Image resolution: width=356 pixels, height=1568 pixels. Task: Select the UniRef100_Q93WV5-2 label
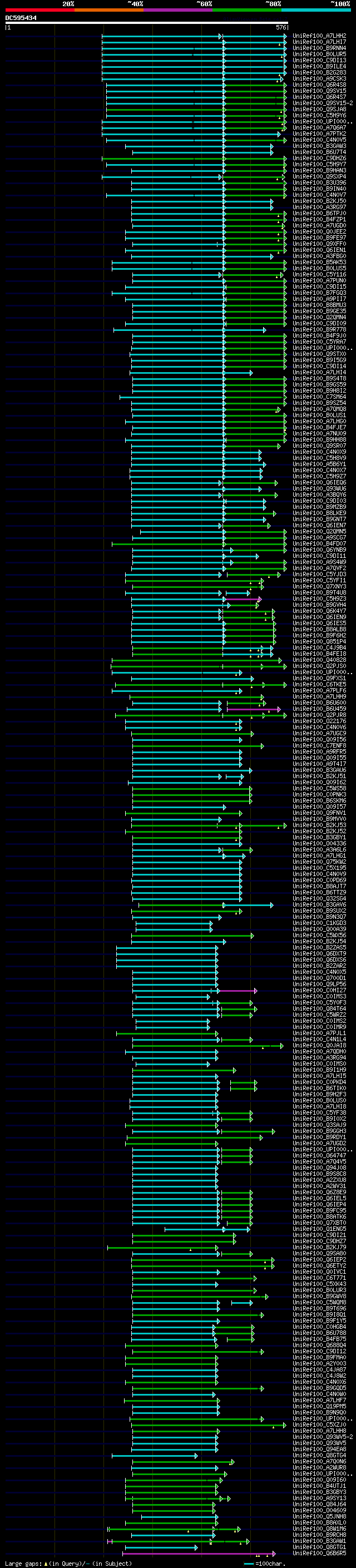323,1437
